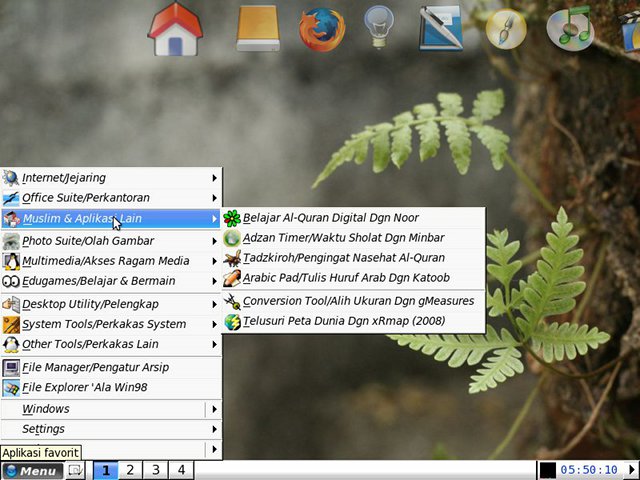Open Conversion Tool/Alih Ukuran Dgn gMeasures

click(353, 301)
